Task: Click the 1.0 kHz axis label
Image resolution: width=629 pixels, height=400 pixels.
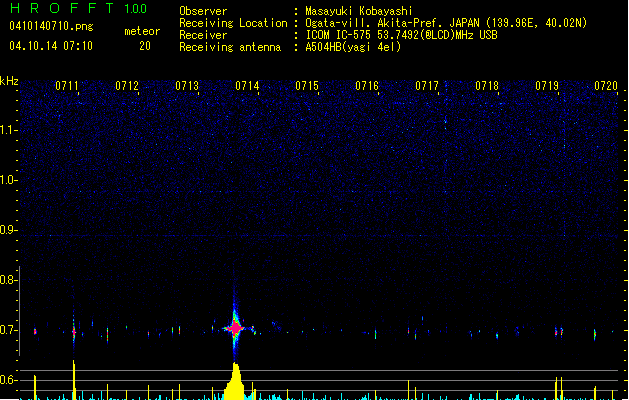Action: 11,180
